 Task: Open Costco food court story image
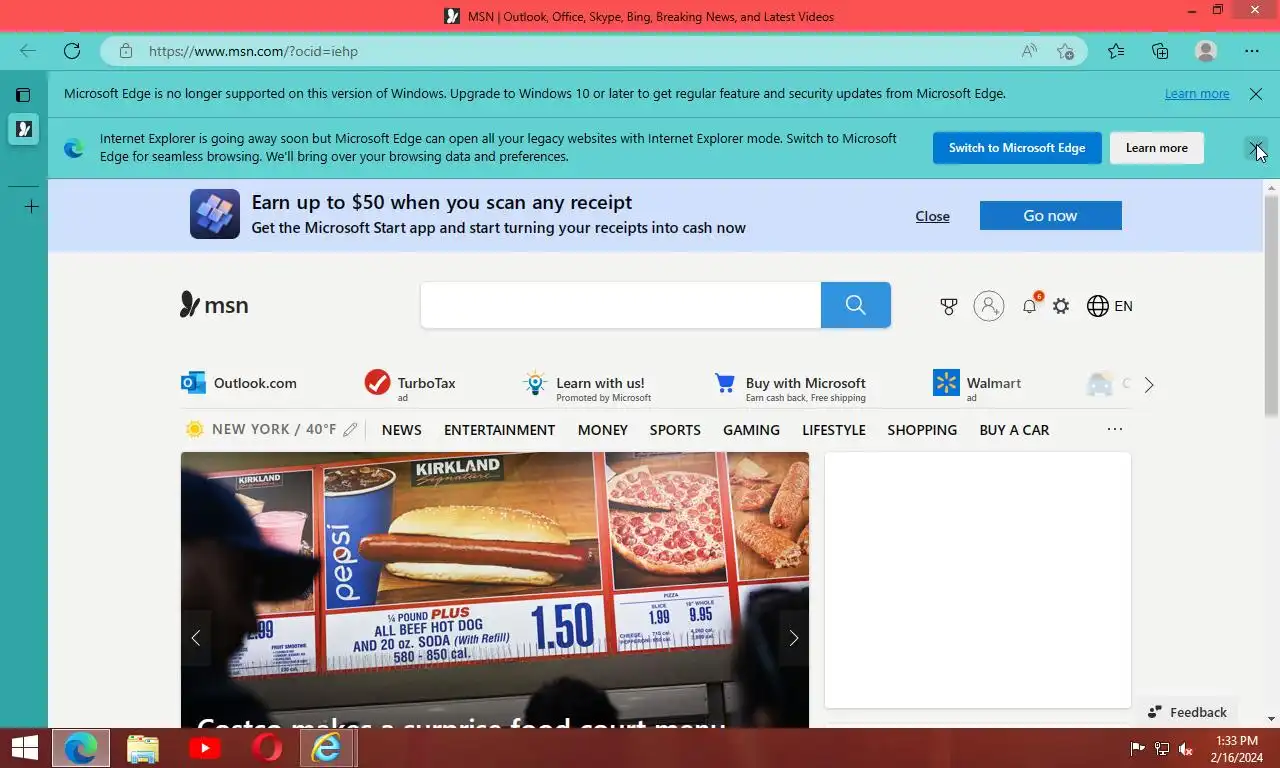pos(495,590)
